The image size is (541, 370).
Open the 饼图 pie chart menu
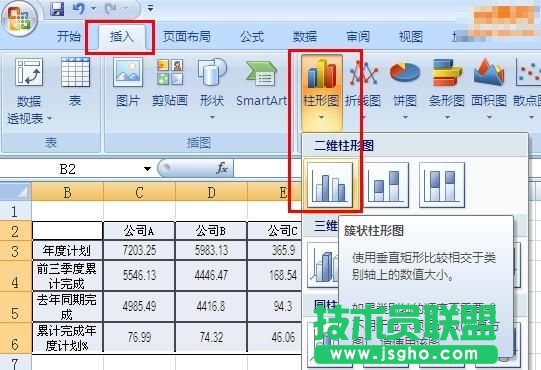(x=405, y=88)
